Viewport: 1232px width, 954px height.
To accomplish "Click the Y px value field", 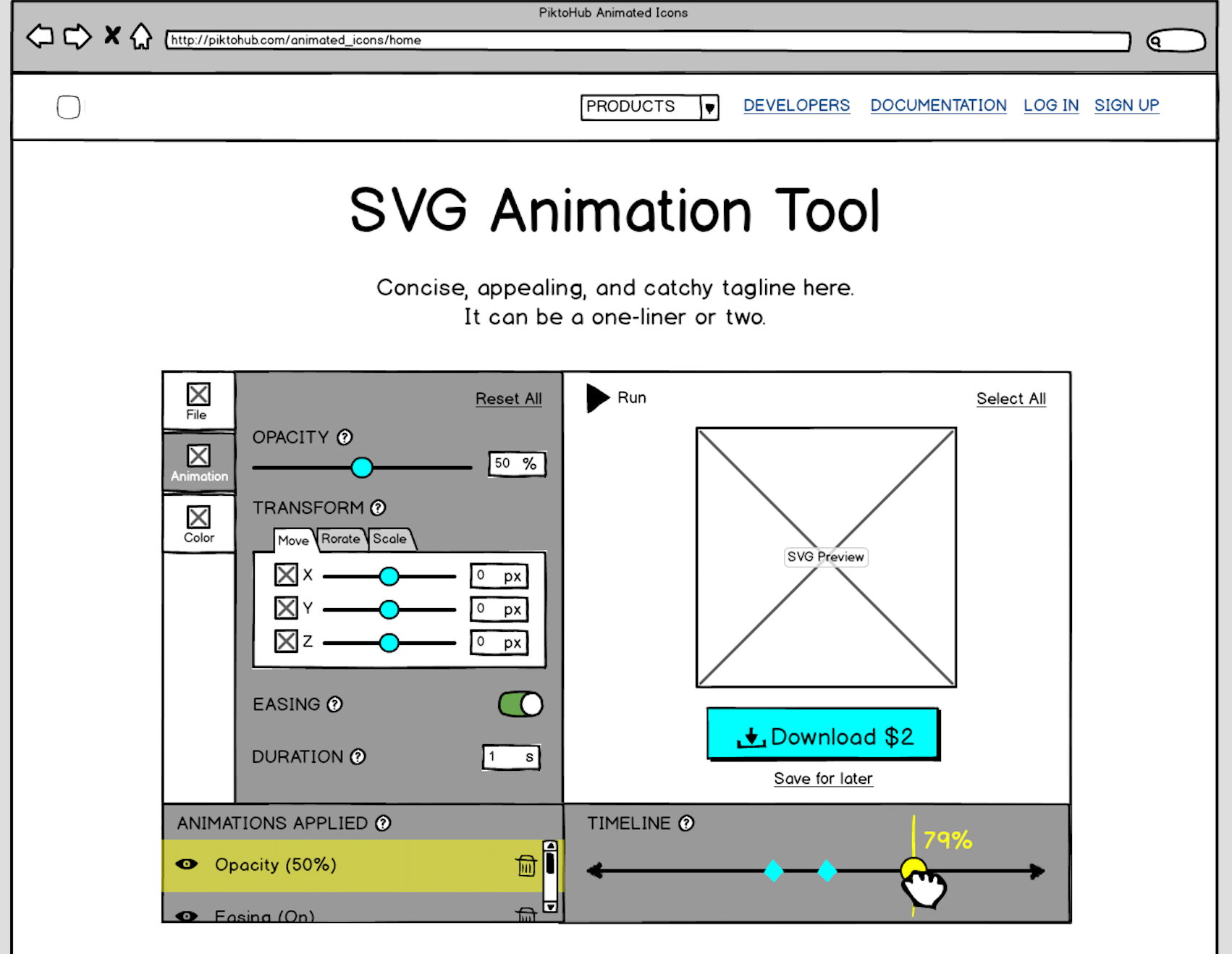I will point(499,609).
